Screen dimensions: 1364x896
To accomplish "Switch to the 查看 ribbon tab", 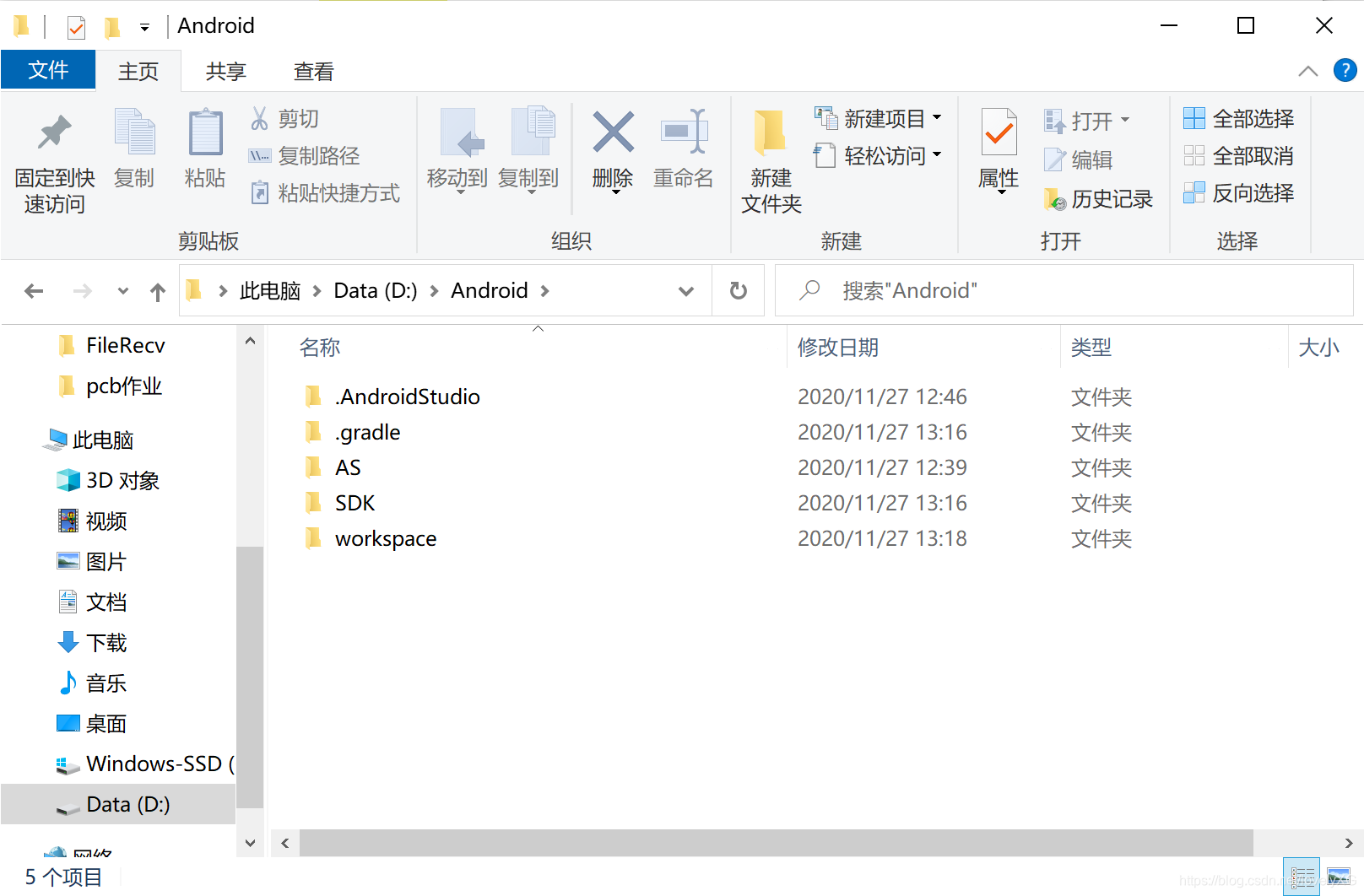I will click(x=314, y=71).
